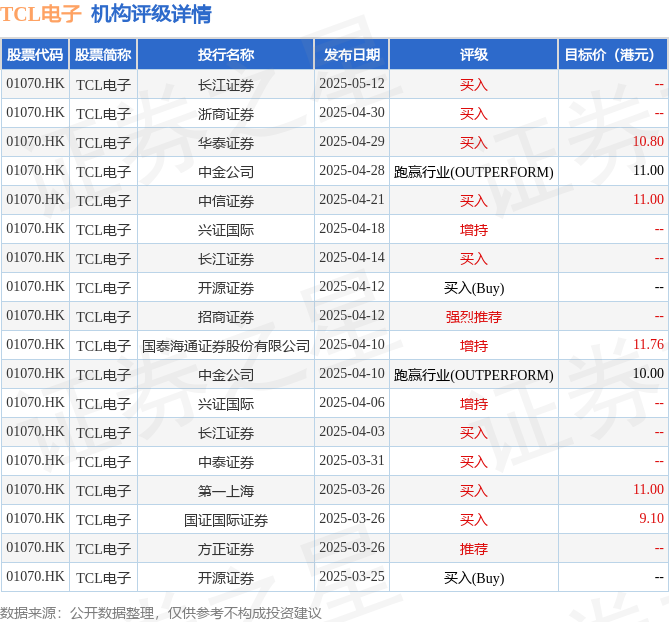
Task: Select date cell 2025-04-21
Action: (352, 200)
